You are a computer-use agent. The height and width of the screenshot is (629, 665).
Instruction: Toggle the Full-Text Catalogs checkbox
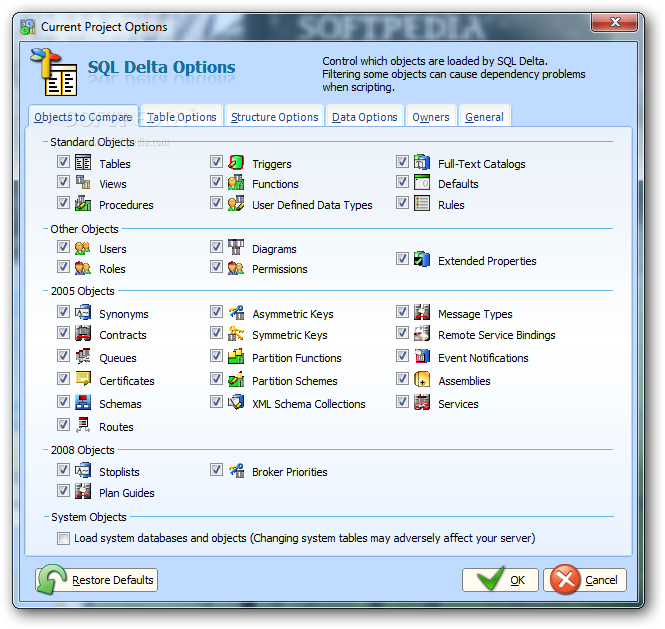tap(402, 162)
